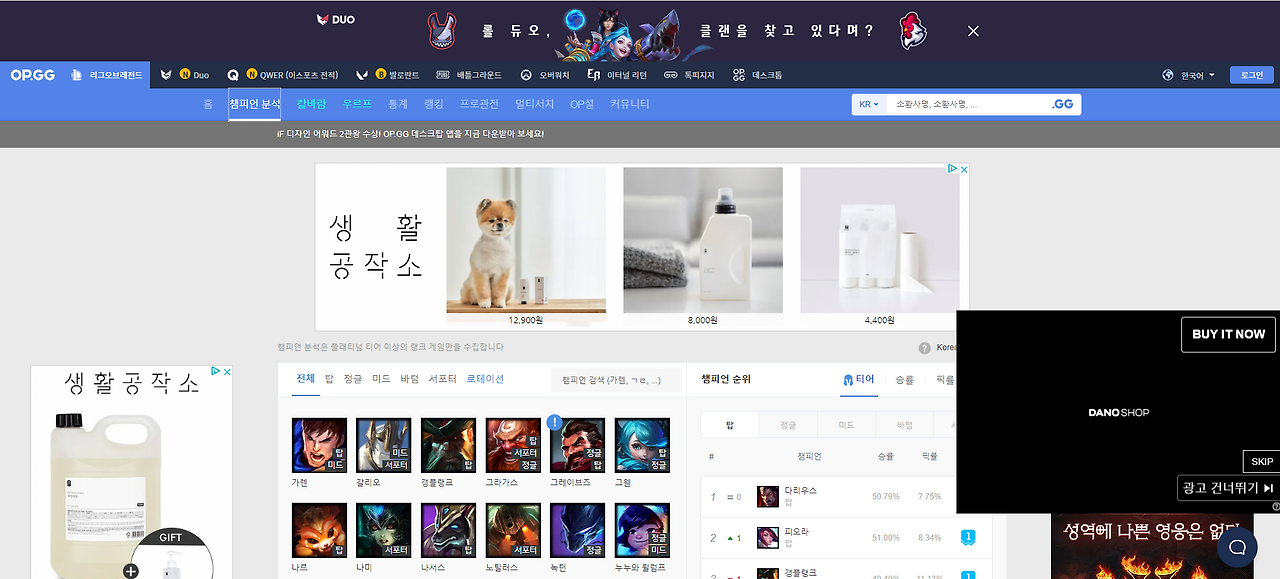Screen dimensions: 1280x579
Task: Filter champions by 바텀 position
Action: 409,379
